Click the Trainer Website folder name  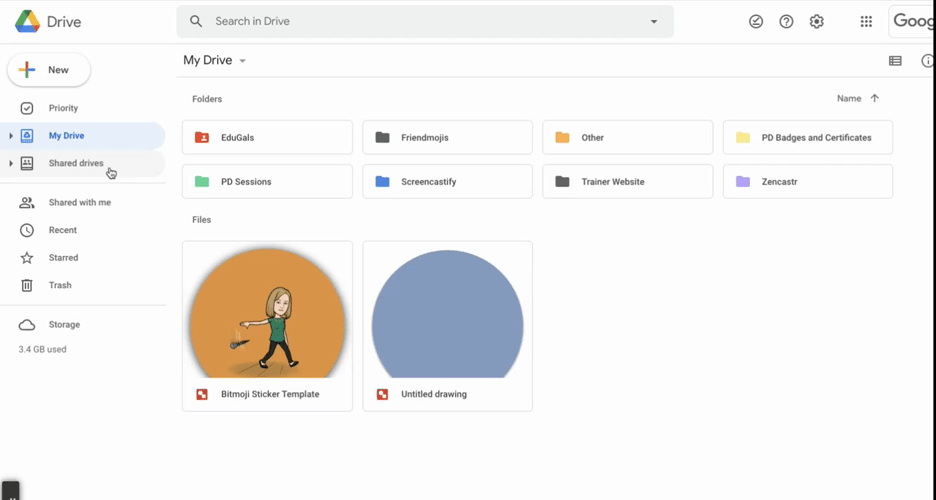[613, 181]
